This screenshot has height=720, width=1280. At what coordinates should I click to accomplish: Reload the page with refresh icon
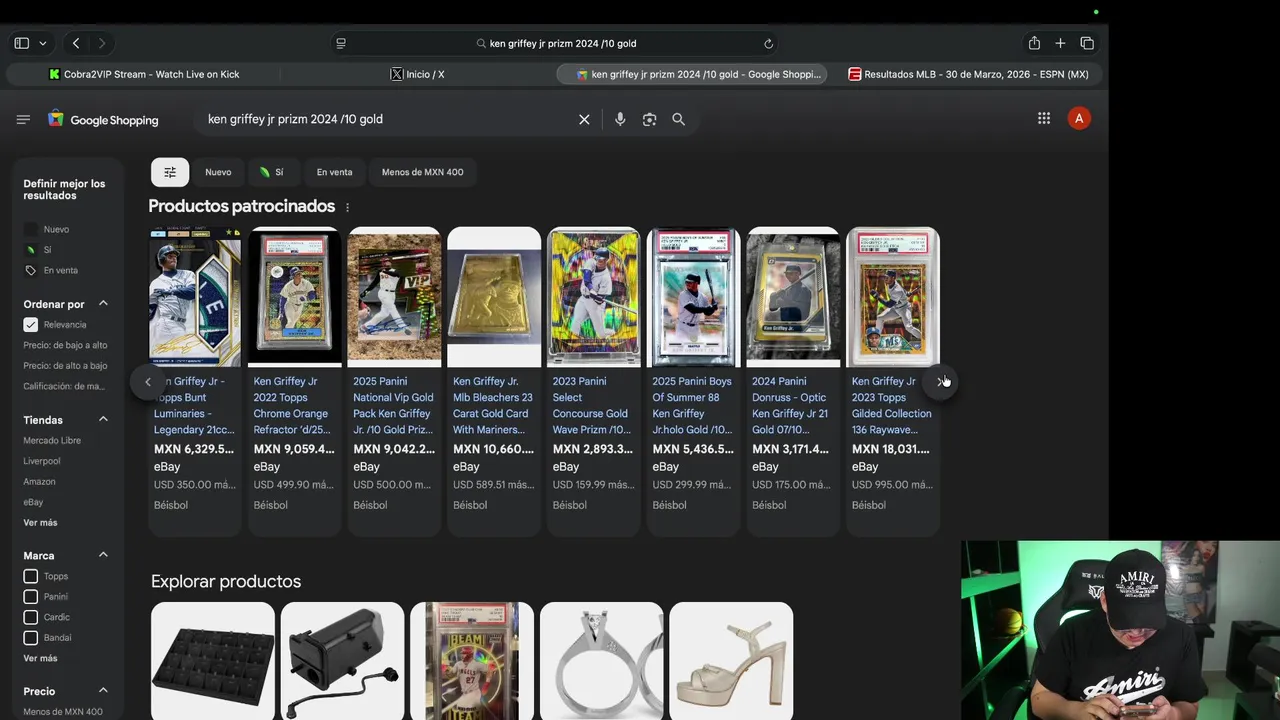[768, 43]
